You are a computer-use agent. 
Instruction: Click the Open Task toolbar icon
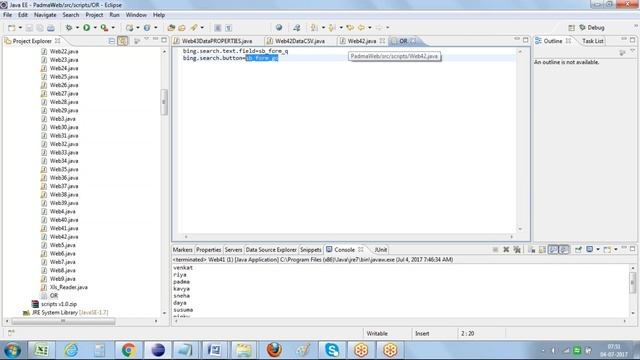tap(182, 28)
